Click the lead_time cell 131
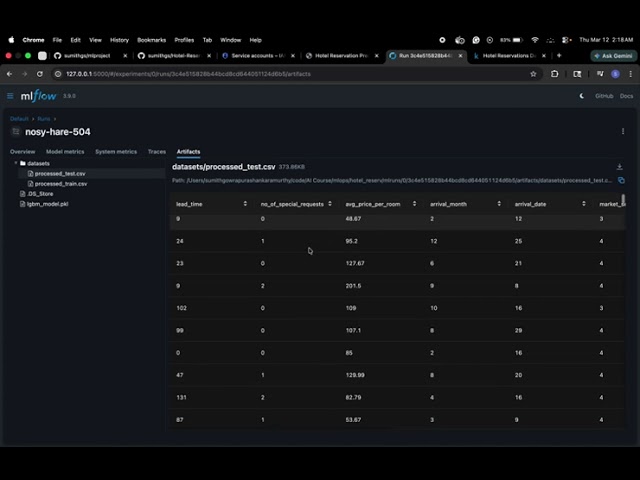This screenshot has height=480, width=640. coord(181,397)
